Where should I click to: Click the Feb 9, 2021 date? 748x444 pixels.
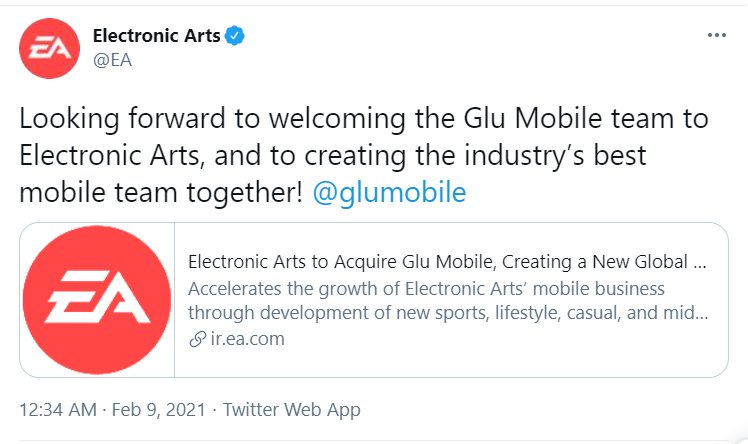click(x=158, y=410)
